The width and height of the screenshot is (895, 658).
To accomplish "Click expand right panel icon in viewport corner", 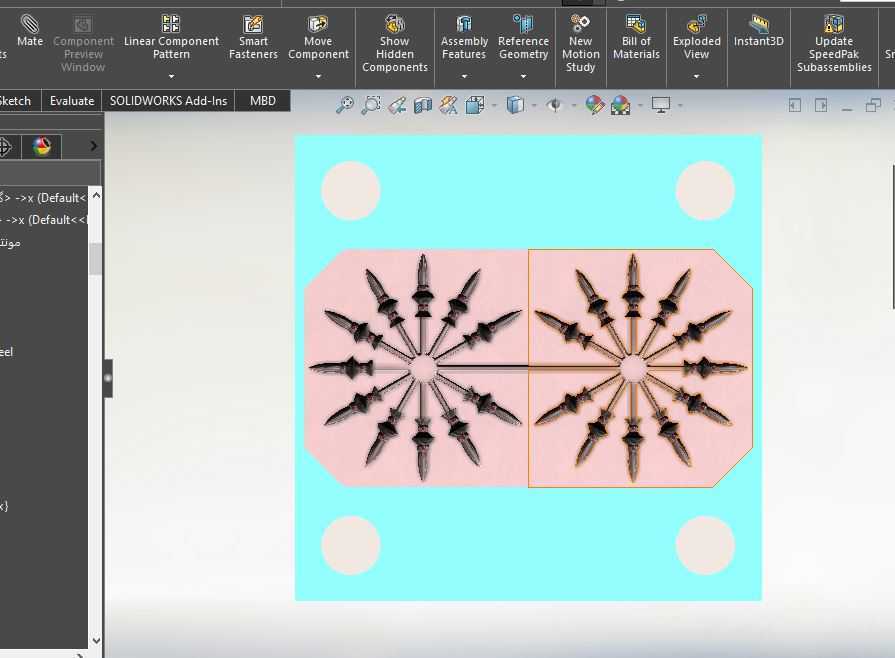I will [821, 105].
